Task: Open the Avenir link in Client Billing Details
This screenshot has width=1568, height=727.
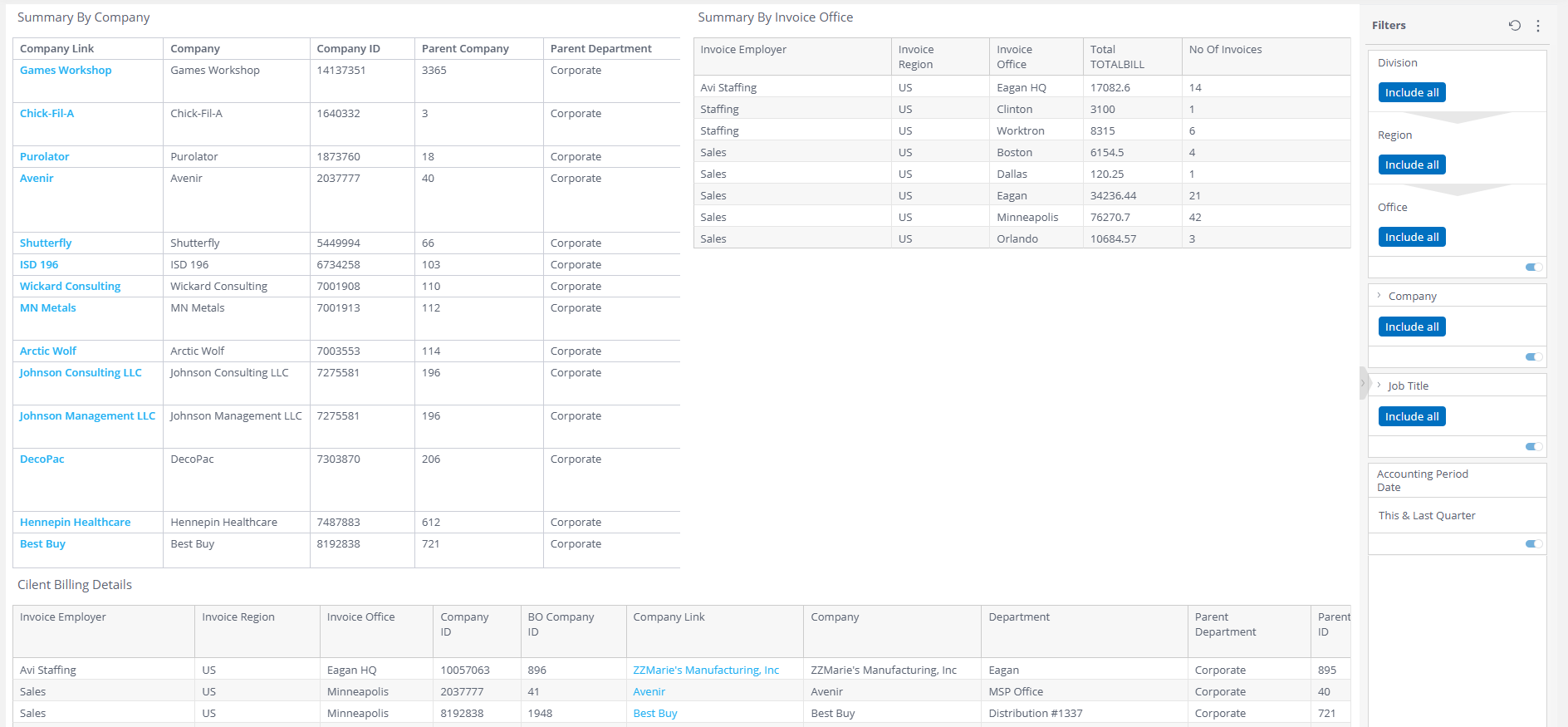Action: coord(649,692)
